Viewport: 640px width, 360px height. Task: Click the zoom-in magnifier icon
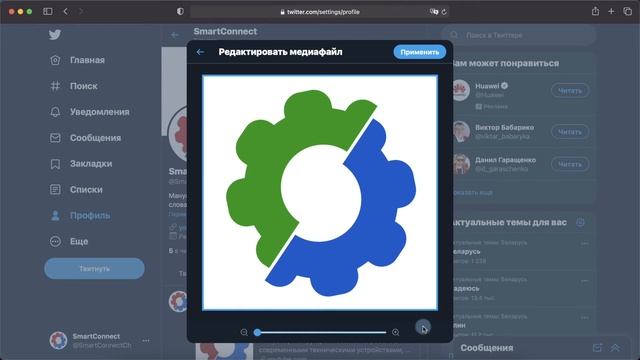pyautogui.click(x=396, y=332)
